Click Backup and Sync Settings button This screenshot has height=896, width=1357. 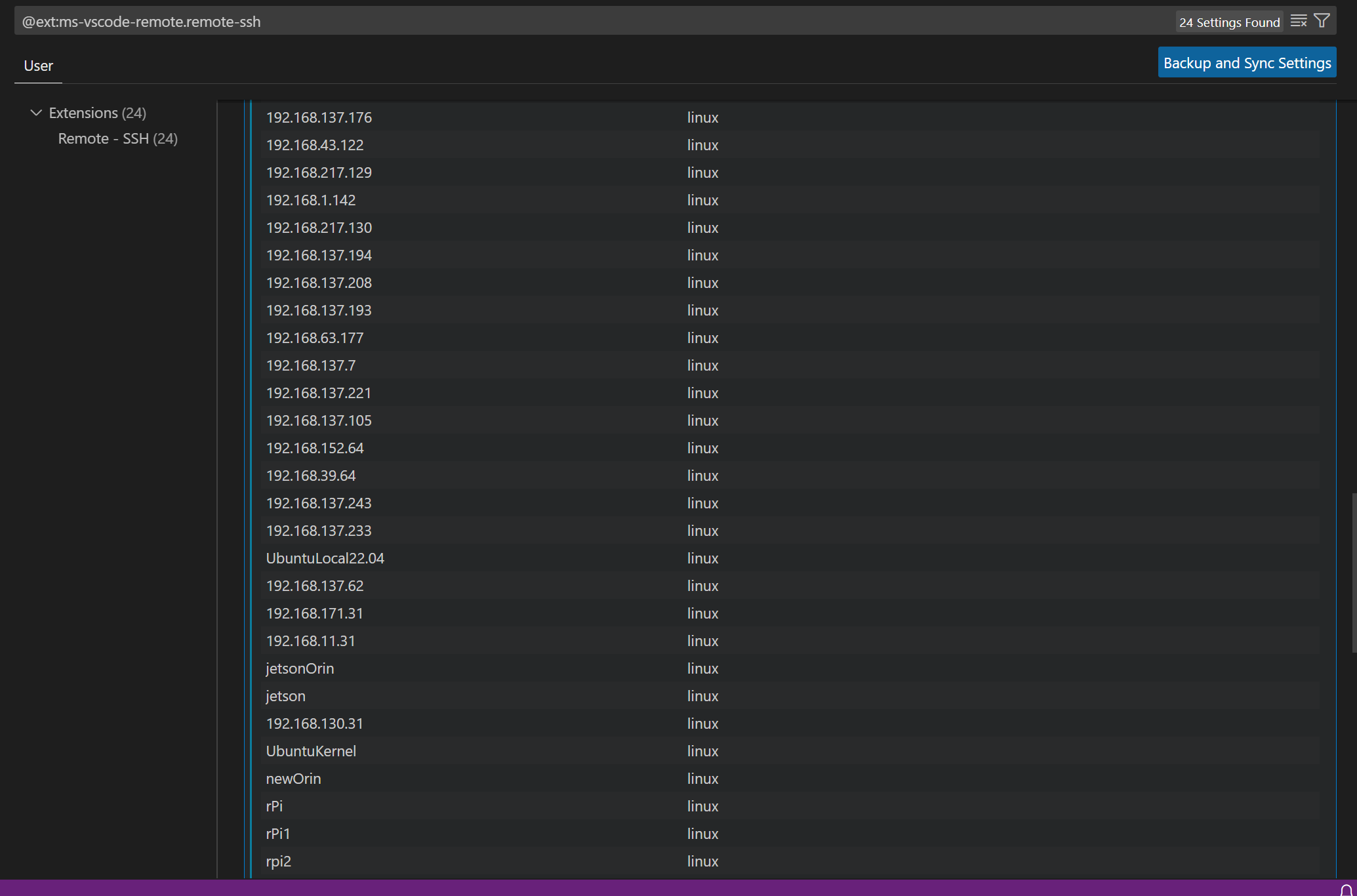point(1247,62)
